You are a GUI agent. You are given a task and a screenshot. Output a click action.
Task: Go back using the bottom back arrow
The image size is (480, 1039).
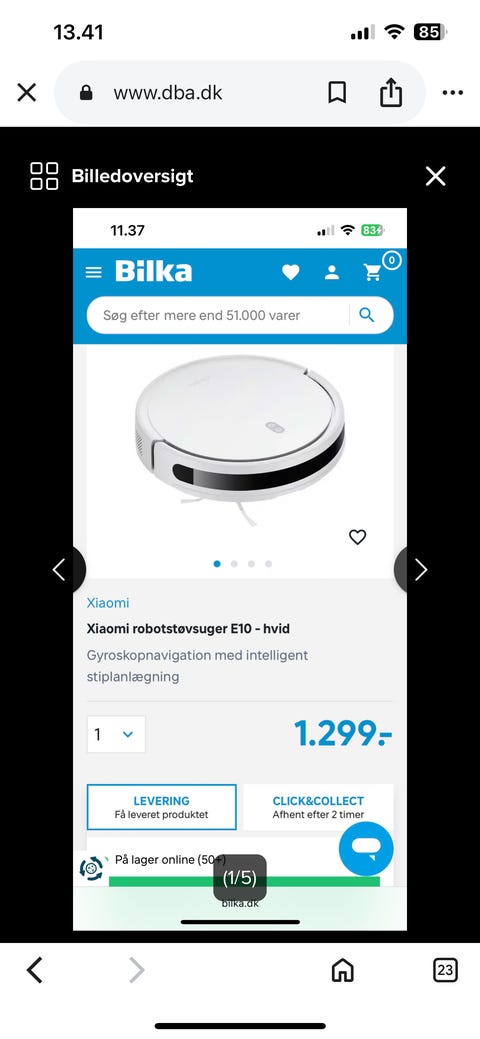coord(34,971)
